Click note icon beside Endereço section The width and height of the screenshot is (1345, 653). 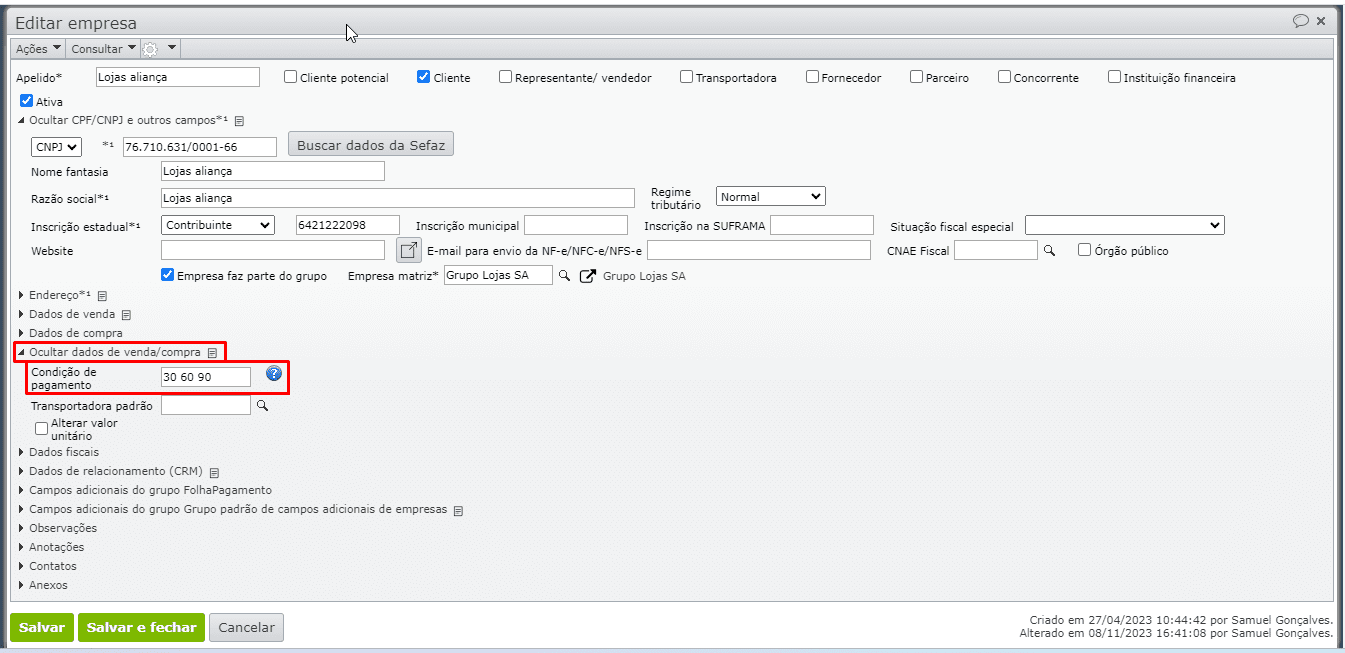pyautogui.click(x=102, y=296)
